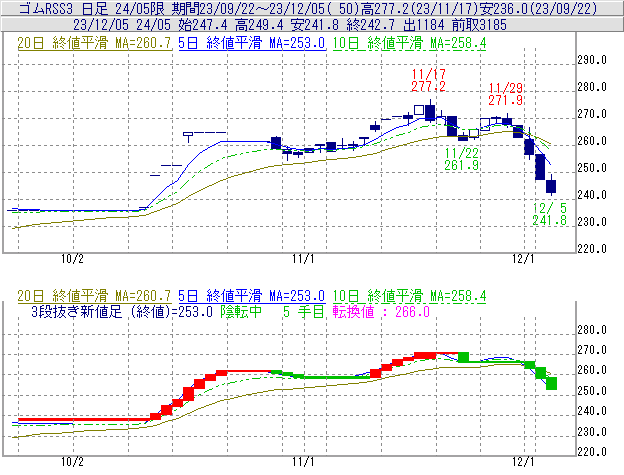Click the last green new-price block at 253
624x475 pixels.
click(551, 384)
